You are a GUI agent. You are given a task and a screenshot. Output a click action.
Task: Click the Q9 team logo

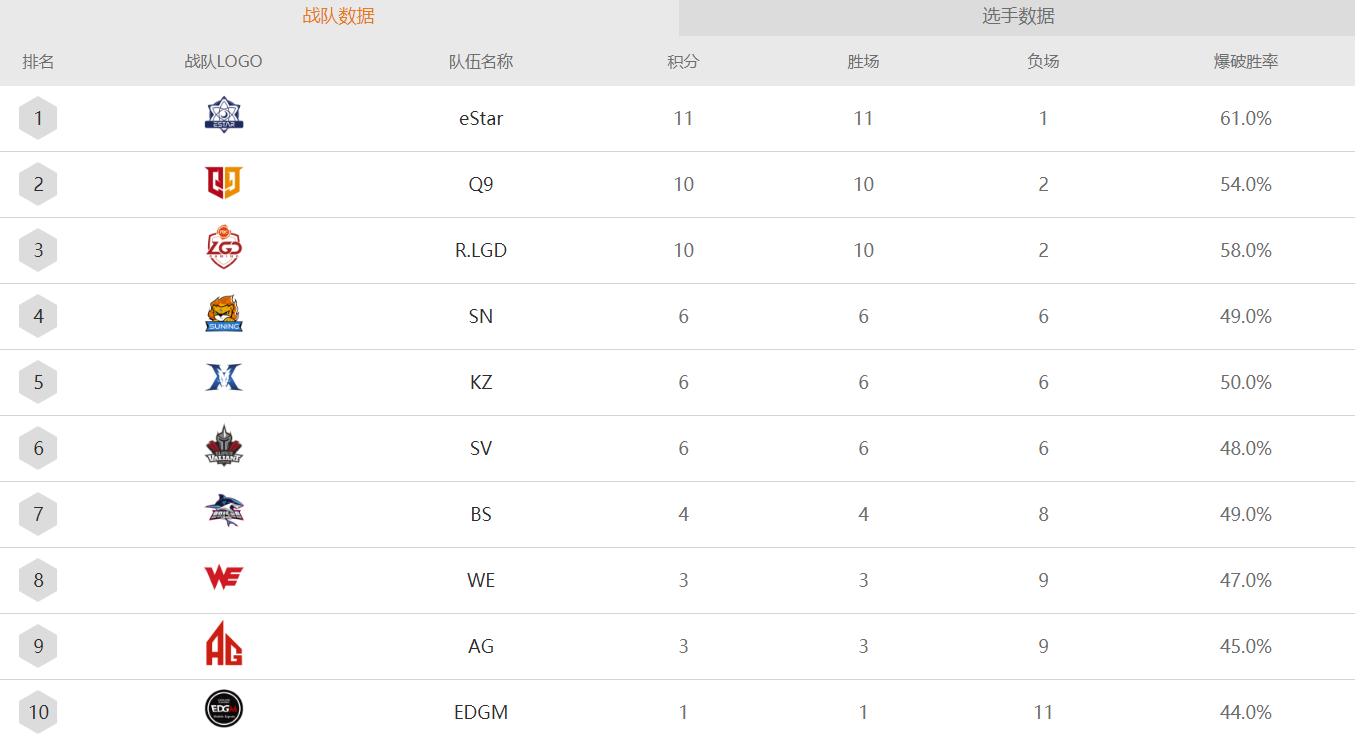point(224,182)
